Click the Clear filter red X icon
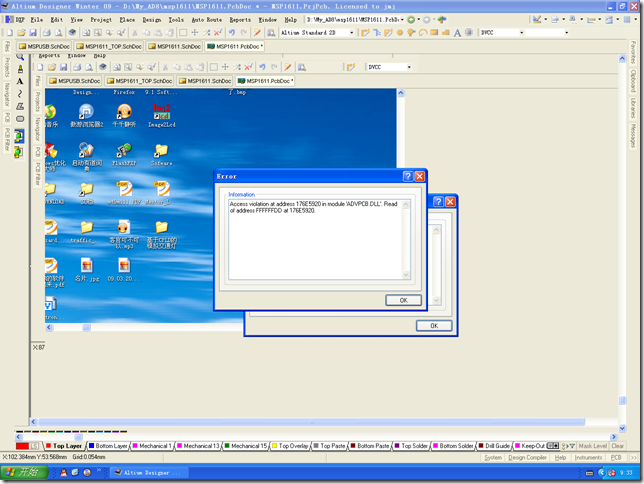This screenshot has height=484, width=644. pos(218,32)
